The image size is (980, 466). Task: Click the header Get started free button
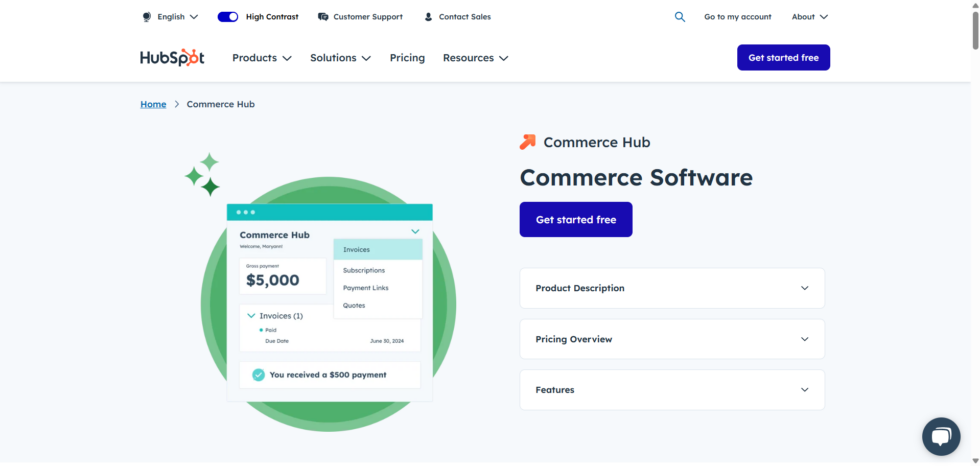point(783,57)
